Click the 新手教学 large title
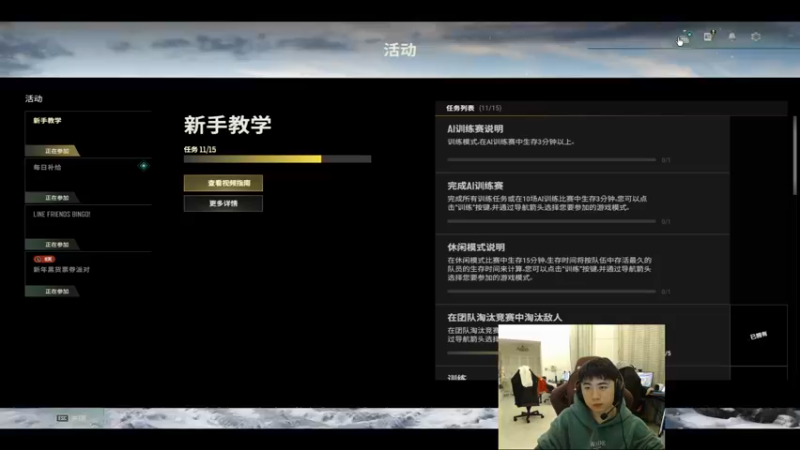Viewport: 800px width, 450px height. (x=228, y=125)
